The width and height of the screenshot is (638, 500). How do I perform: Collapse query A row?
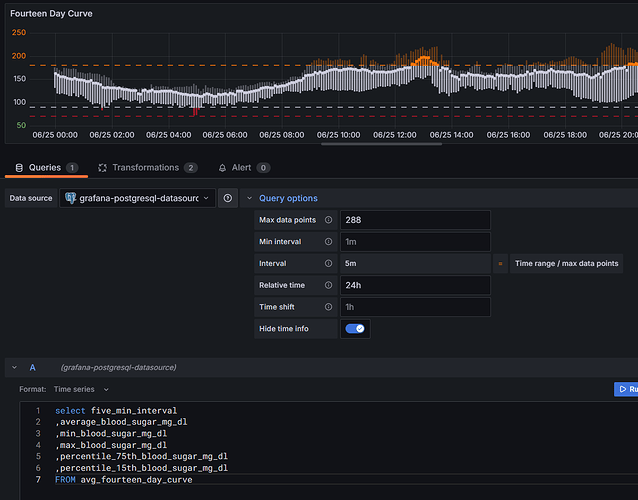(x=15, y=367)
